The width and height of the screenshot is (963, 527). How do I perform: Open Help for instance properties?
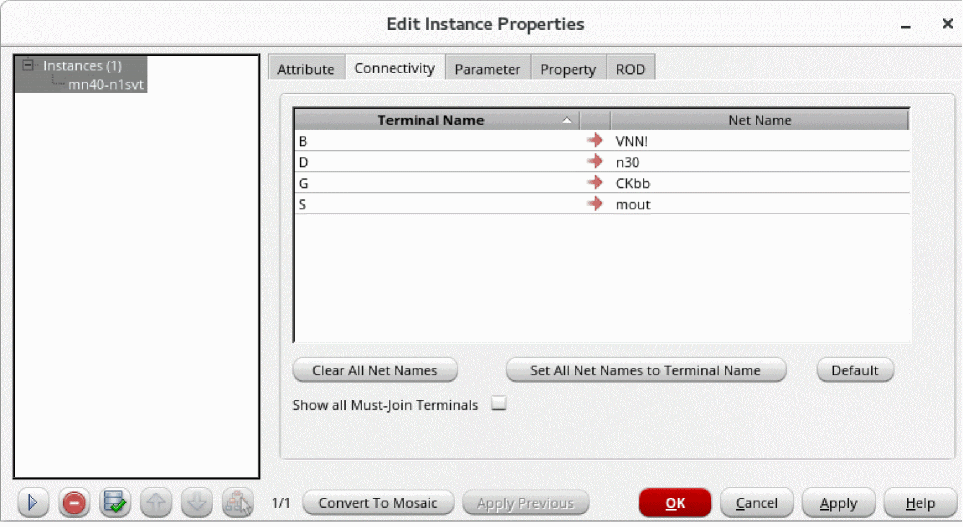[x=920, y=503]
